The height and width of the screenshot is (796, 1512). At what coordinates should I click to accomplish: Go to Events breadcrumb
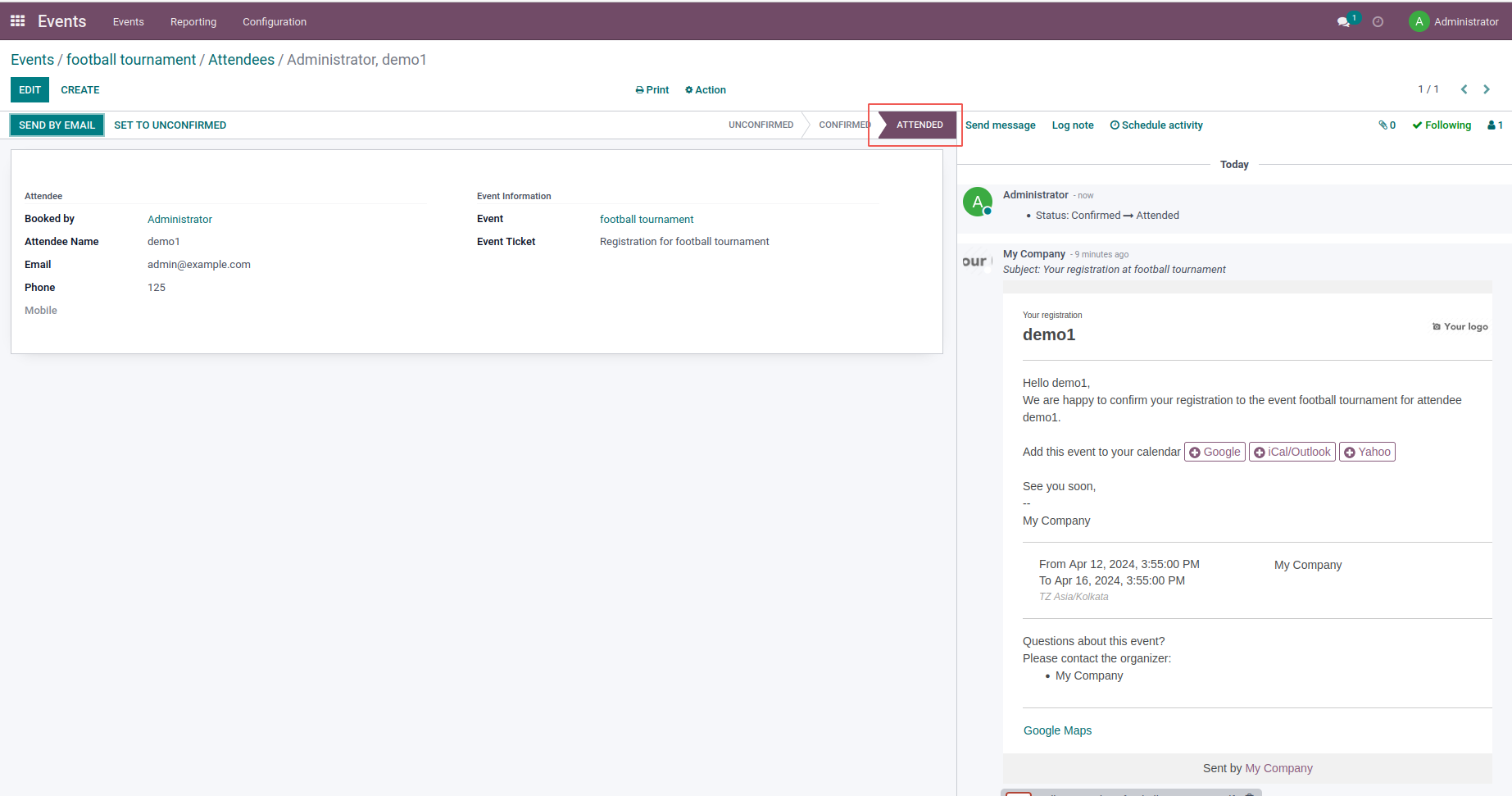(x=33, y=60)
